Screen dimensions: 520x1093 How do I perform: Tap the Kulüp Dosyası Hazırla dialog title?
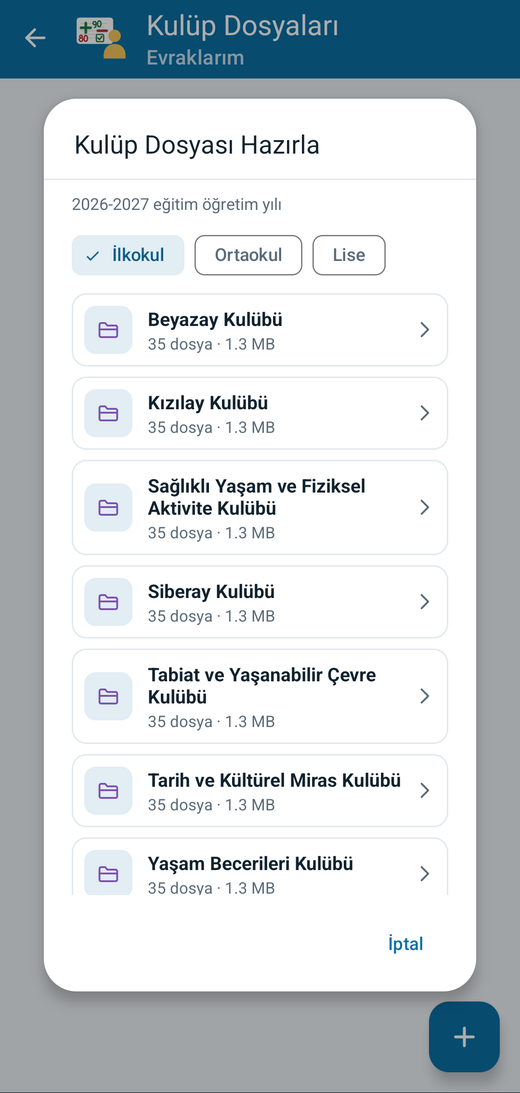coord(197,146)
